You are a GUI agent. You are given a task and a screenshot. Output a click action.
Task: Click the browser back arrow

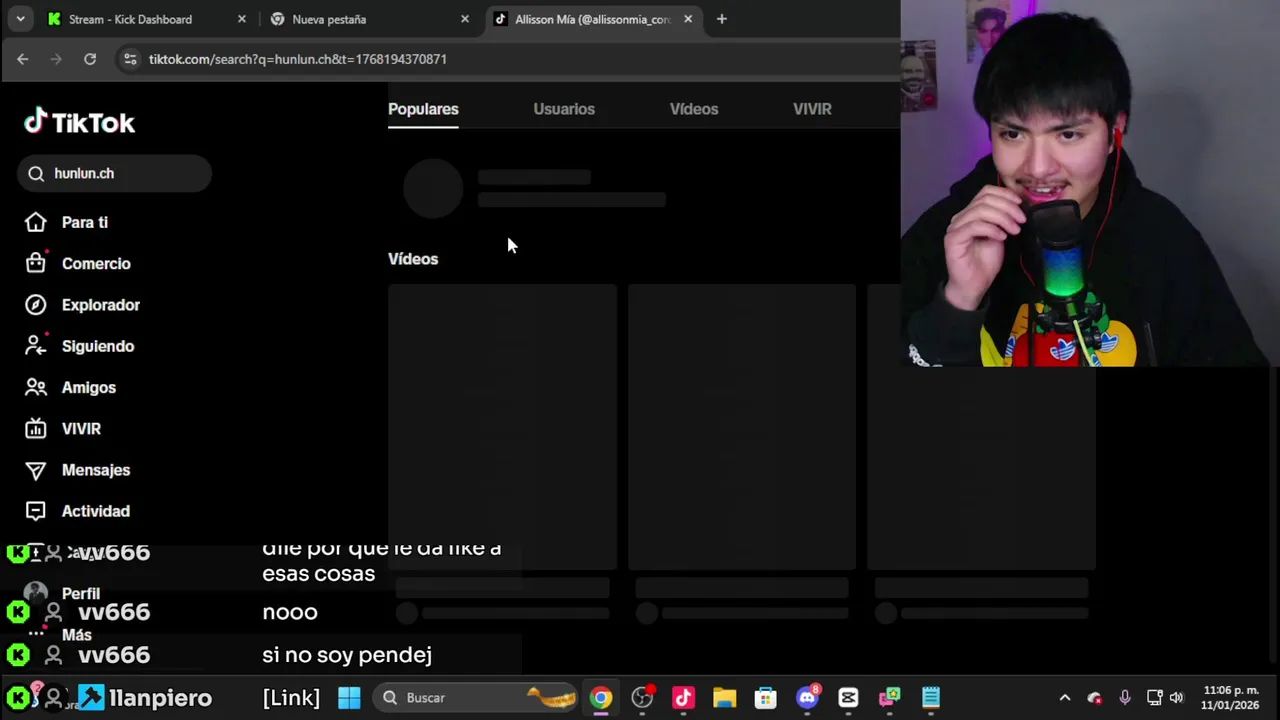[x=22, y=59]
